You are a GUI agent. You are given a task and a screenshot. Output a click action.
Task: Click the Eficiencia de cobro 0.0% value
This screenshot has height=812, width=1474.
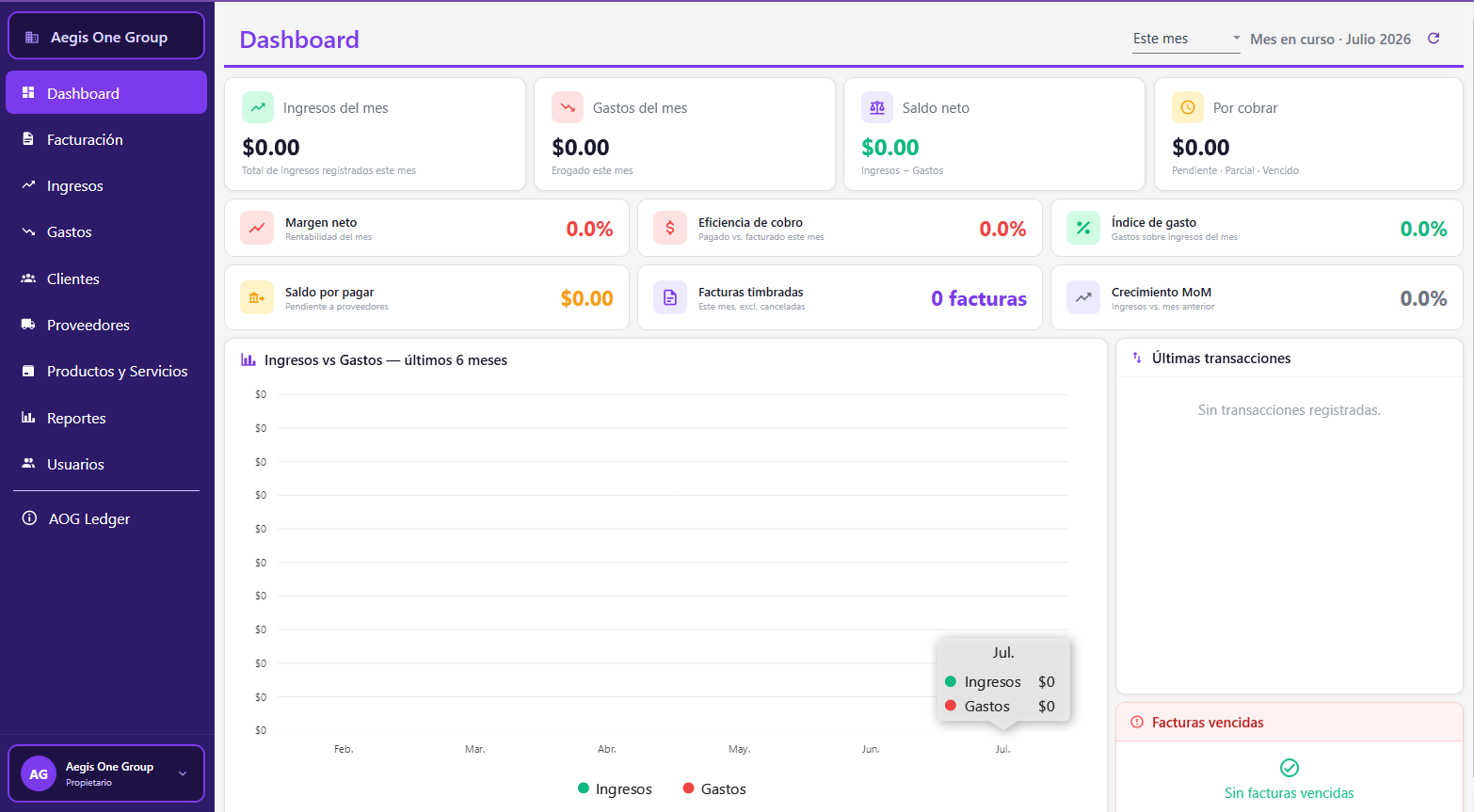(1002, 229)
